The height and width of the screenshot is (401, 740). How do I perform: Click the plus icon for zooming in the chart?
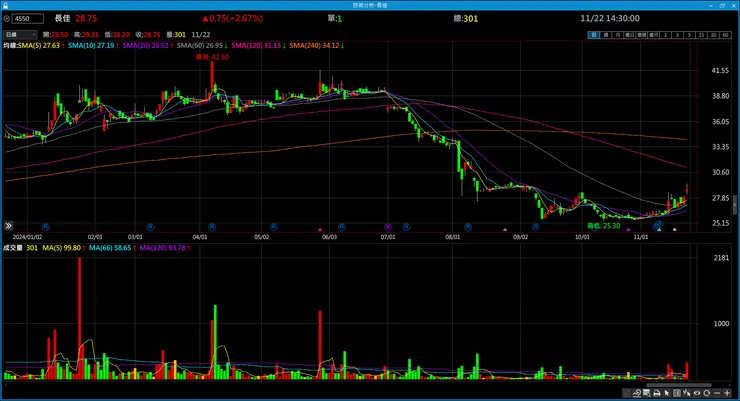coord(727,393)
